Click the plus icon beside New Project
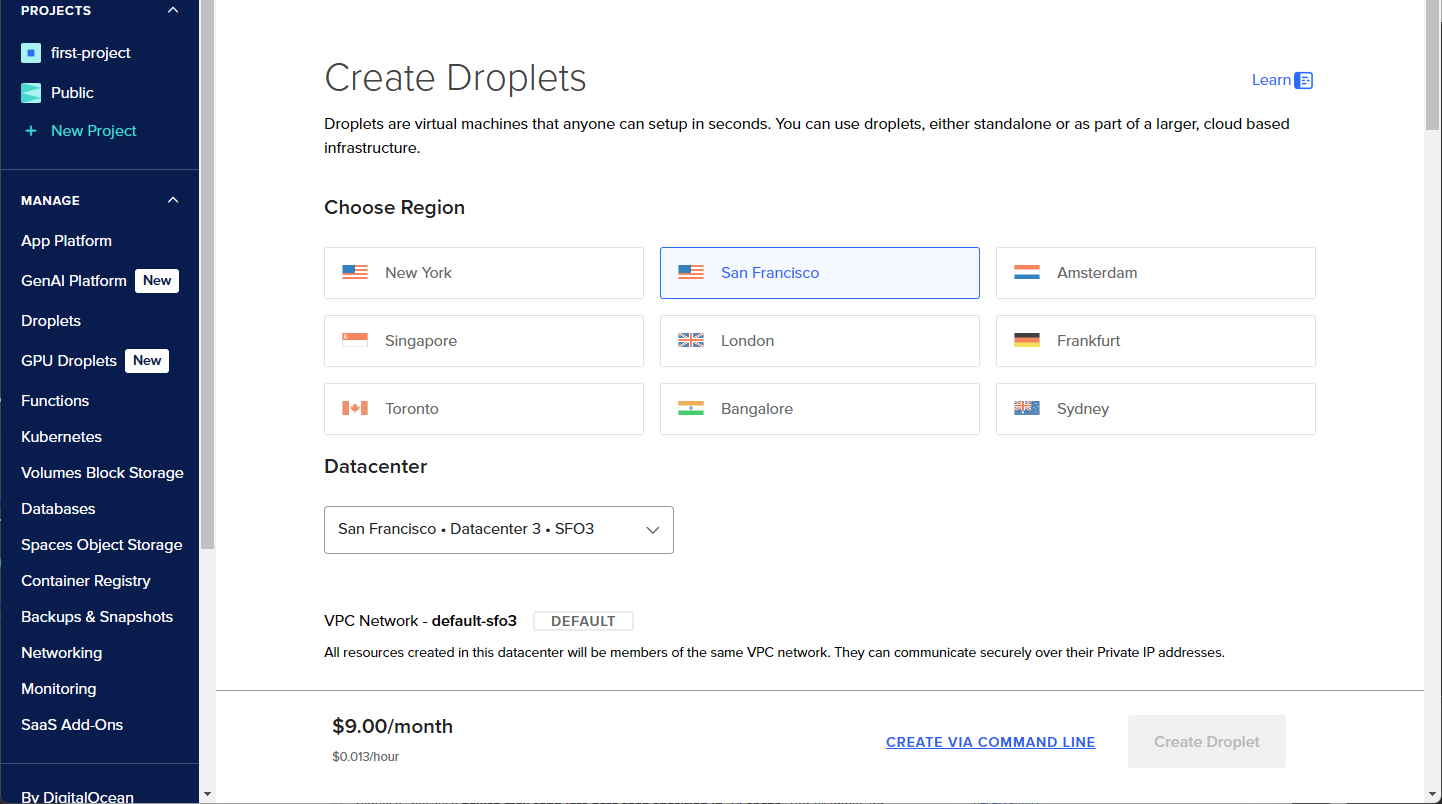1442x804 pixels. [31, 131]
